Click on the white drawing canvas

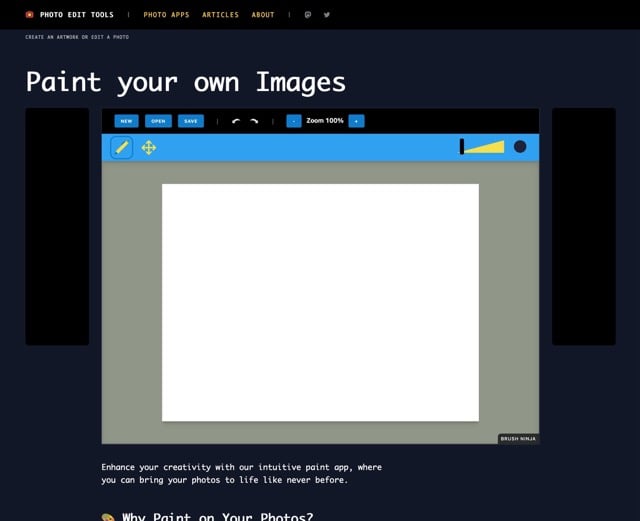[320, 303]
